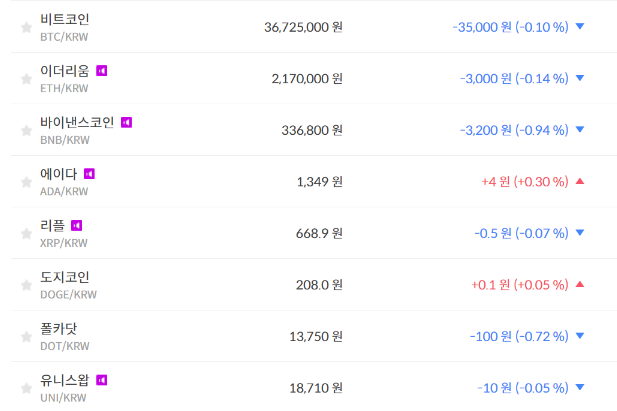Toggle favorite star for 비트코인
Viewport: 617px width, 411px height.
[26, 27]
